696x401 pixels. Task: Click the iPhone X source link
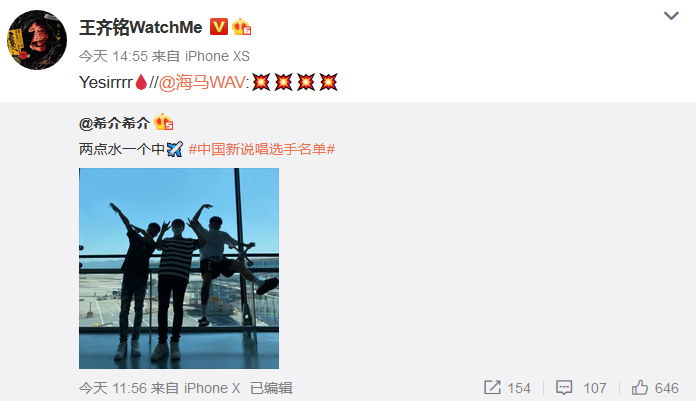[x=212, y=388]
